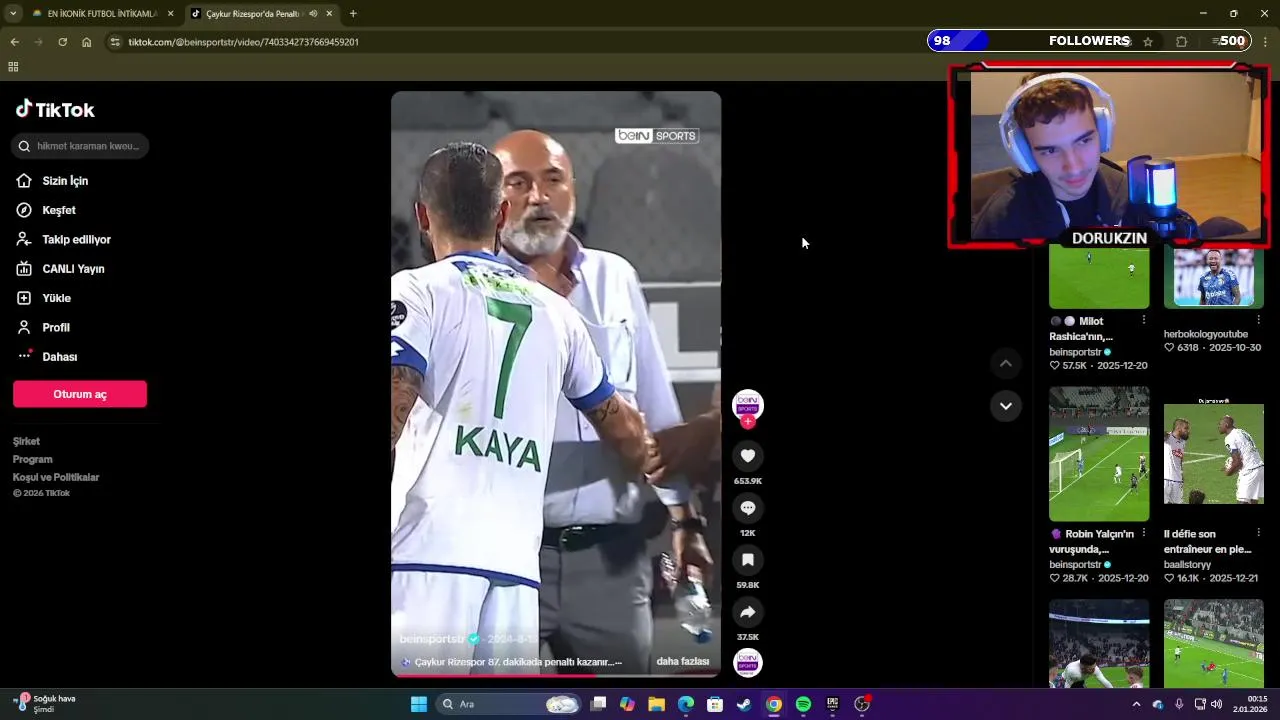Open Epic Games Launcher from the taskbar
Screen dimensions: 1280x720
(x=832, y=704)
